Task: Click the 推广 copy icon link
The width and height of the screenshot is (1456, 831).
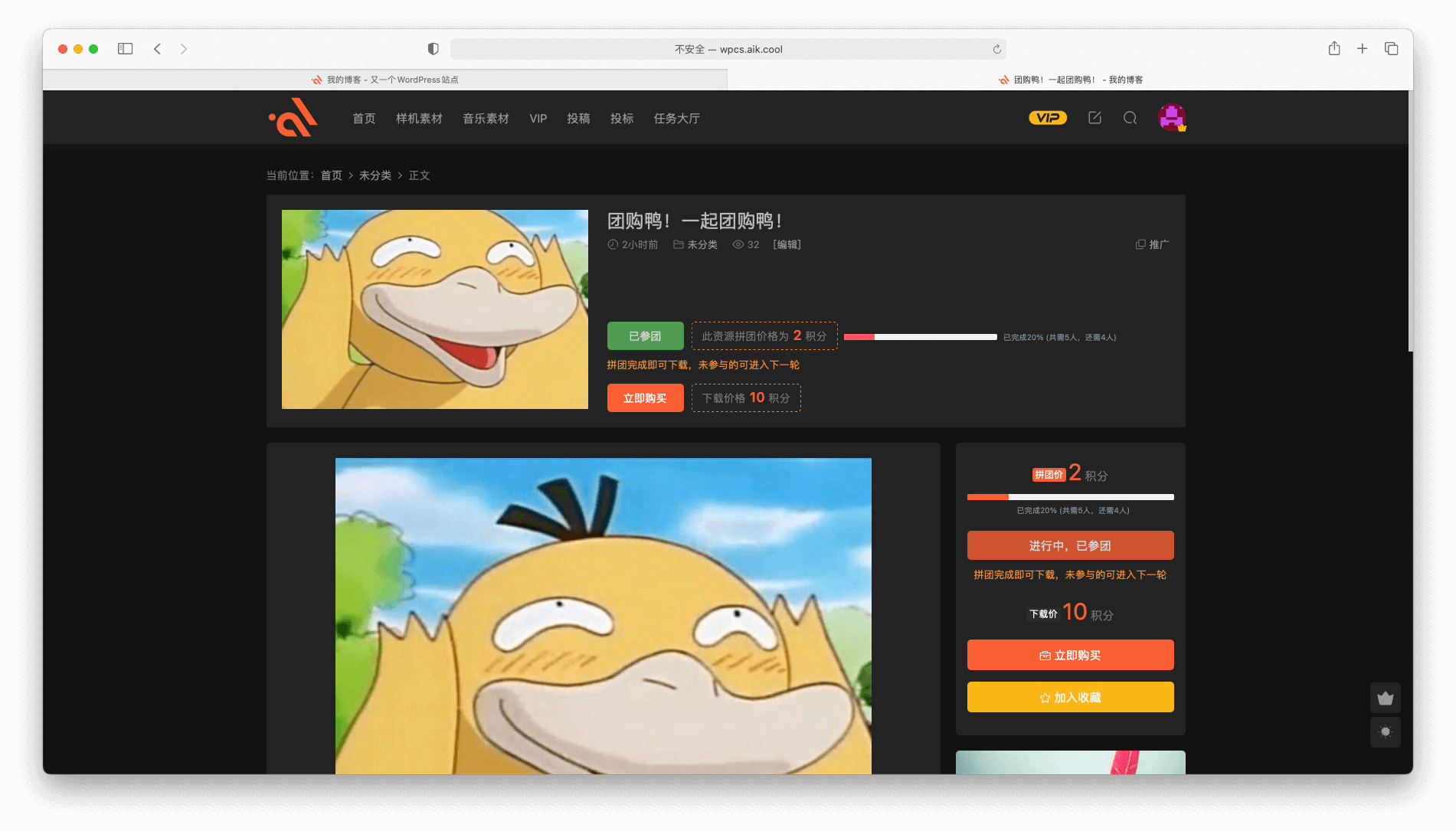Action: 1152,244
